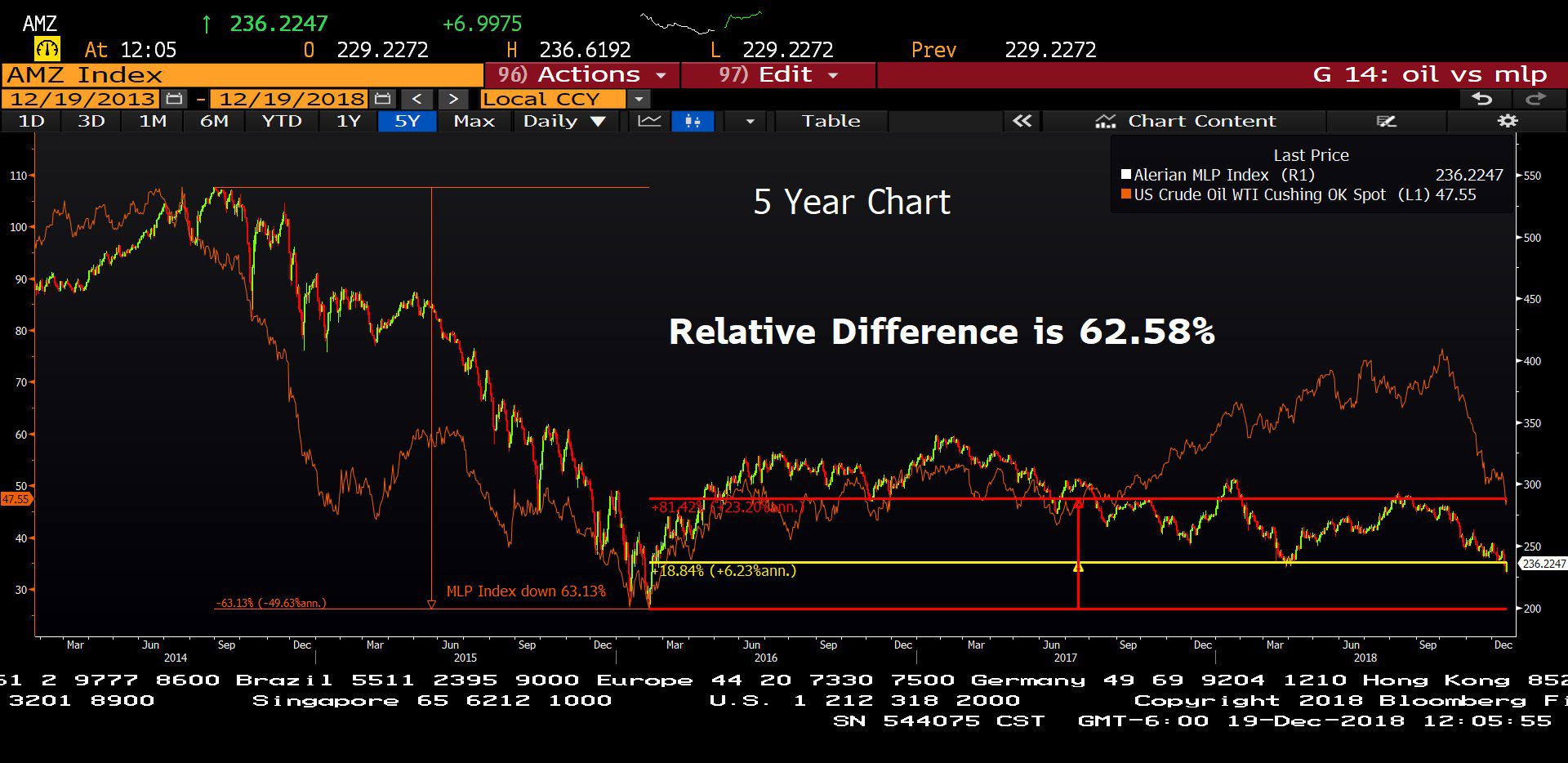Open Chart Content panel
The image size is (1568, 763).
(x=1186, y=121)
